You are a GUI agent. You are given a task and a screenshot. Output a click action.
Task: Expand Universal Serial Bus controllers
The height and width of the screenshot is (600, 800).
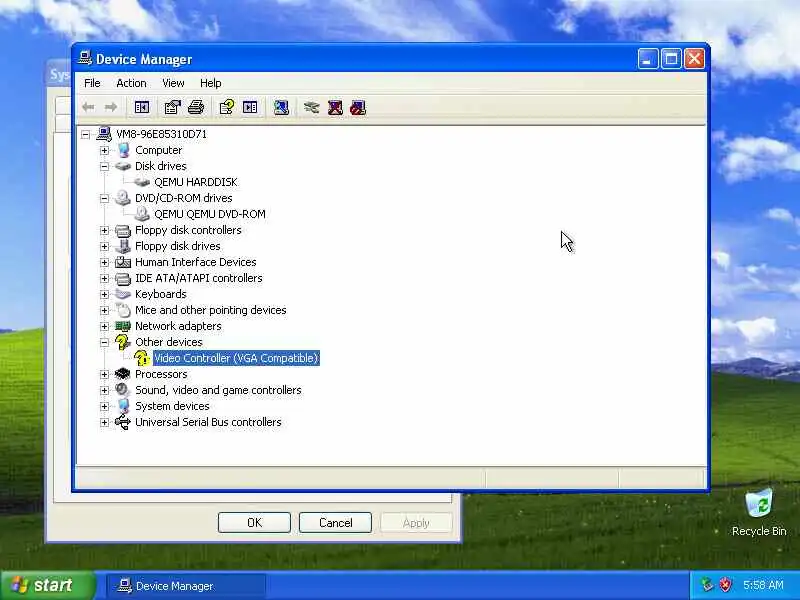(105, 422)
